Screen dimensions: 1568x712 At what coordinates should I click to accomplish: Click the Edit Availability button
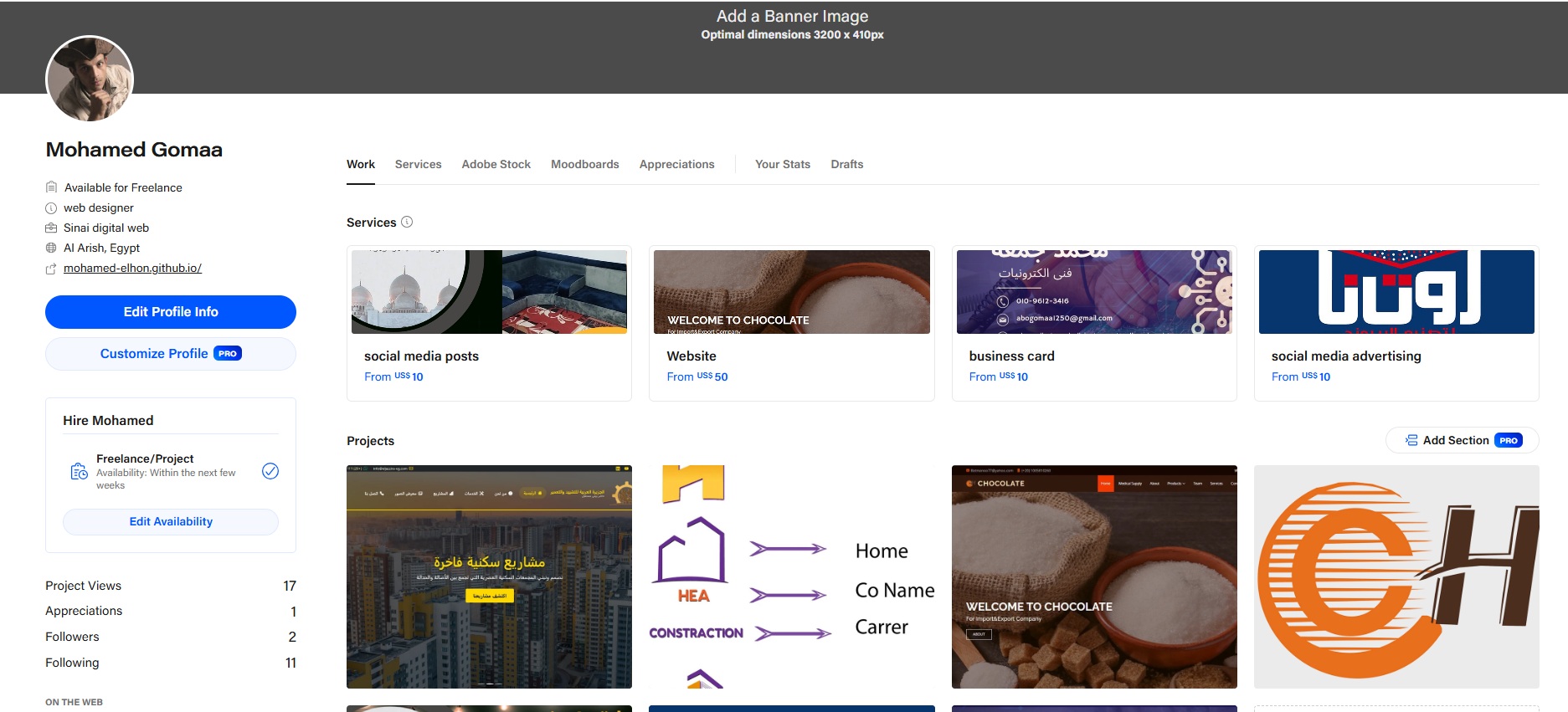pos(171,521)
